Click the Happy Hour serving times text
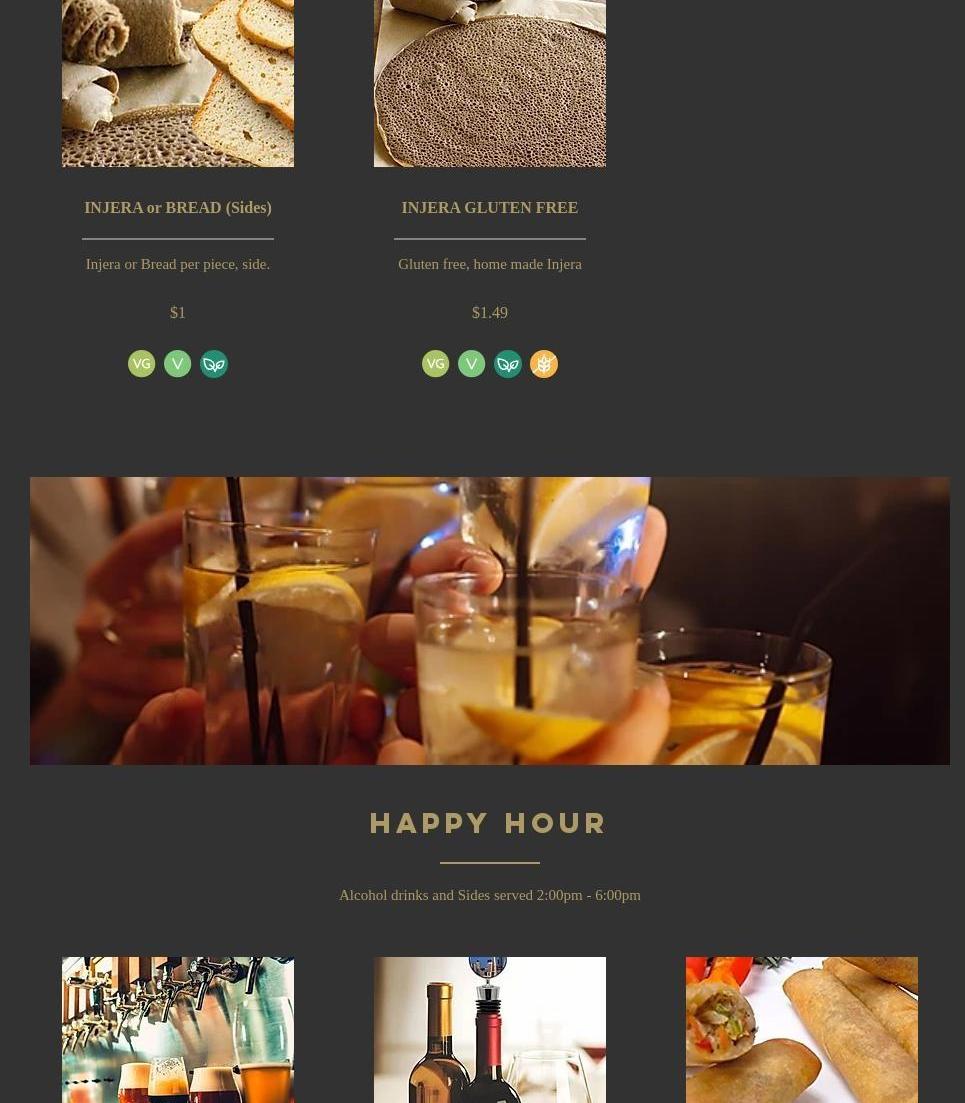This screenshot has height=1103, width=965. (x=490, y=895)
